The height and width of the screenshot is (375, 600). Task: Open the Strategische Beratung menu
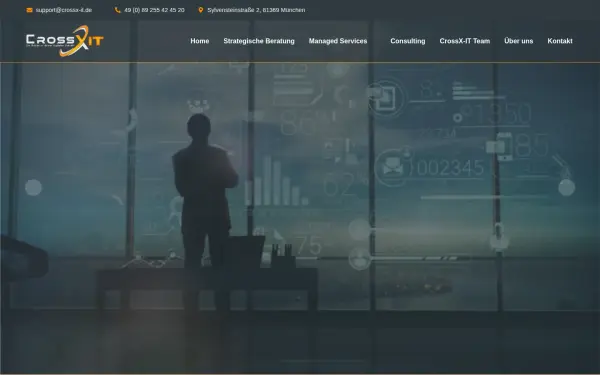click(259, 41)
